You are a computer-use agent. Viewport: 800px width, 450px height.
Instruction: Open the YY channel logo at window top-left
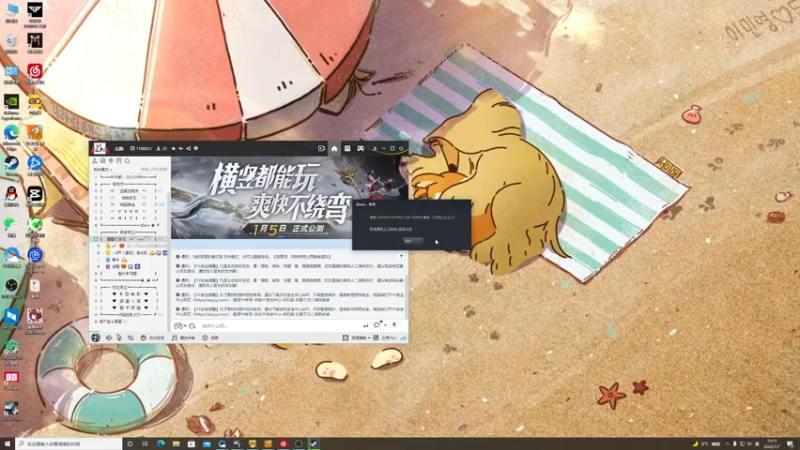tap(99, 148)
